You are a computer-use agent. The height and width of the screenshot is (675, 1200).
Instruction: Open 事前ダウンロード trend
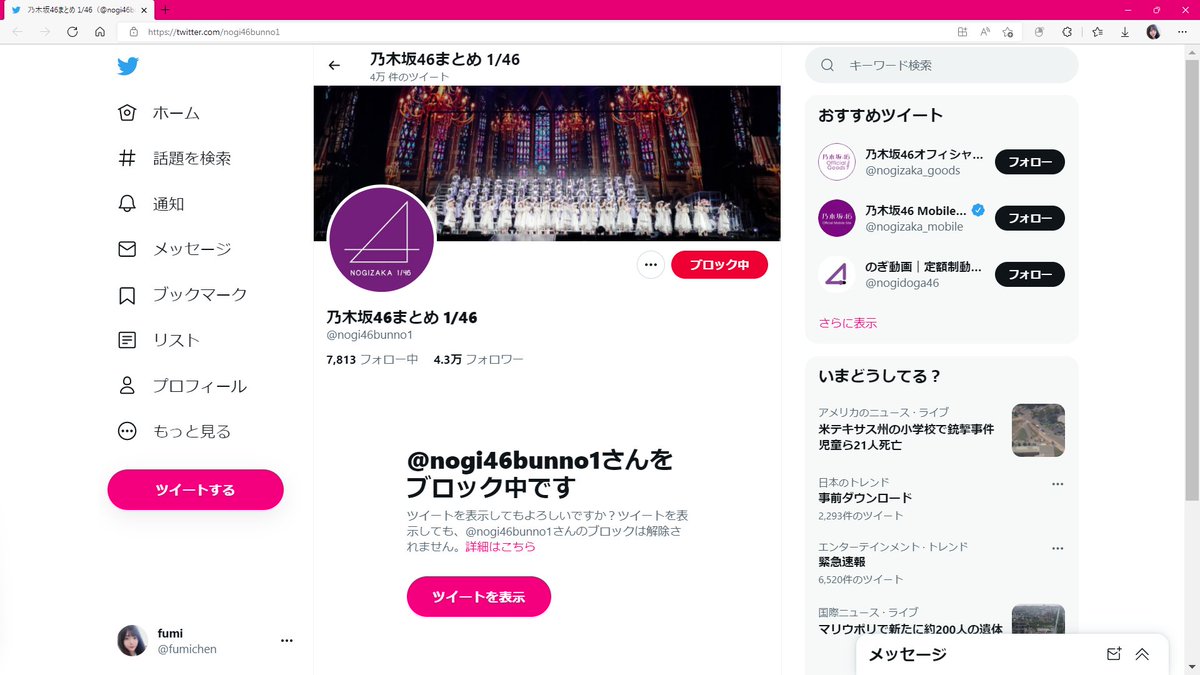865,498
